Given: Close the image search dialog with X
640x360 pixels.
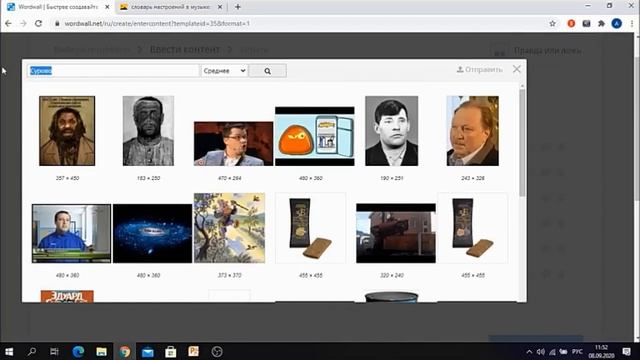Looking at the screenshot, I should coord(517,69).
